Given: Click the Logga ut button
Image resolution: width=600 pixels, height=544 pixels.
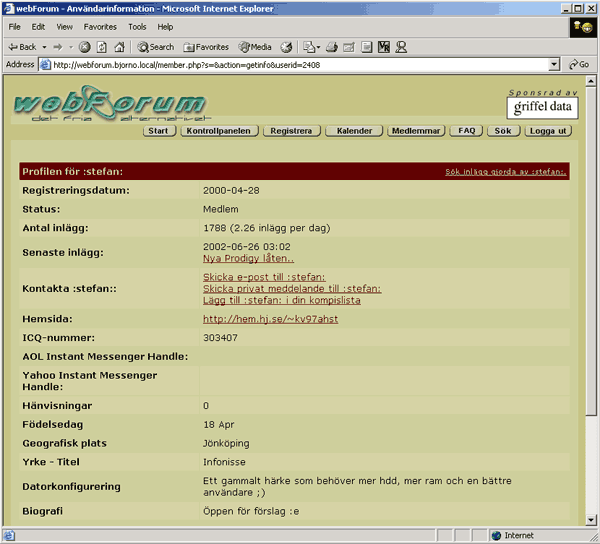Looking at the screenshot, I should point(548,131).
